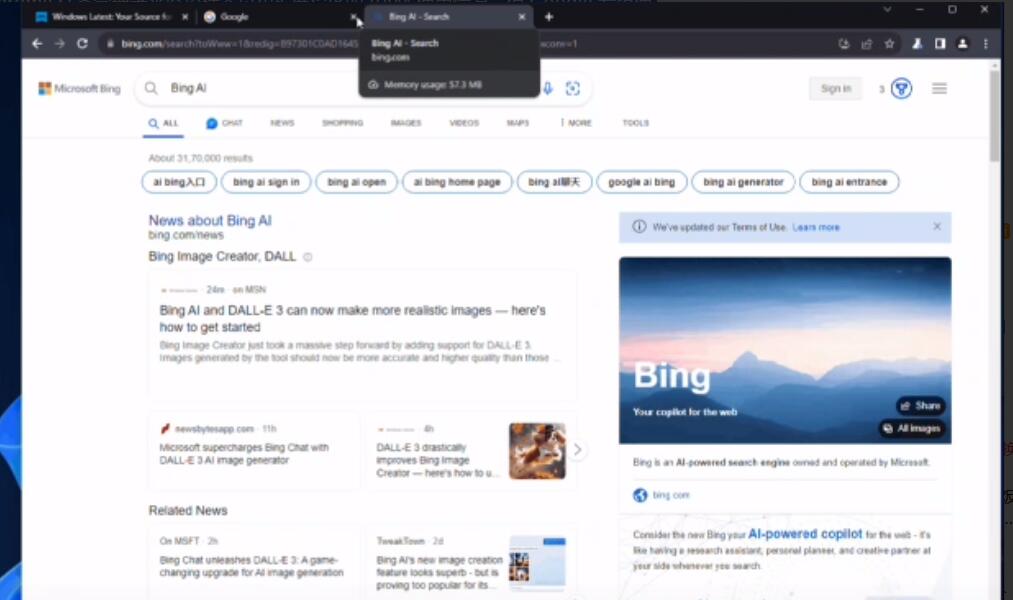The image size is (1013, 600).
Task: Click the 'AI-powered copilot' link
Action: pos(805,534)
